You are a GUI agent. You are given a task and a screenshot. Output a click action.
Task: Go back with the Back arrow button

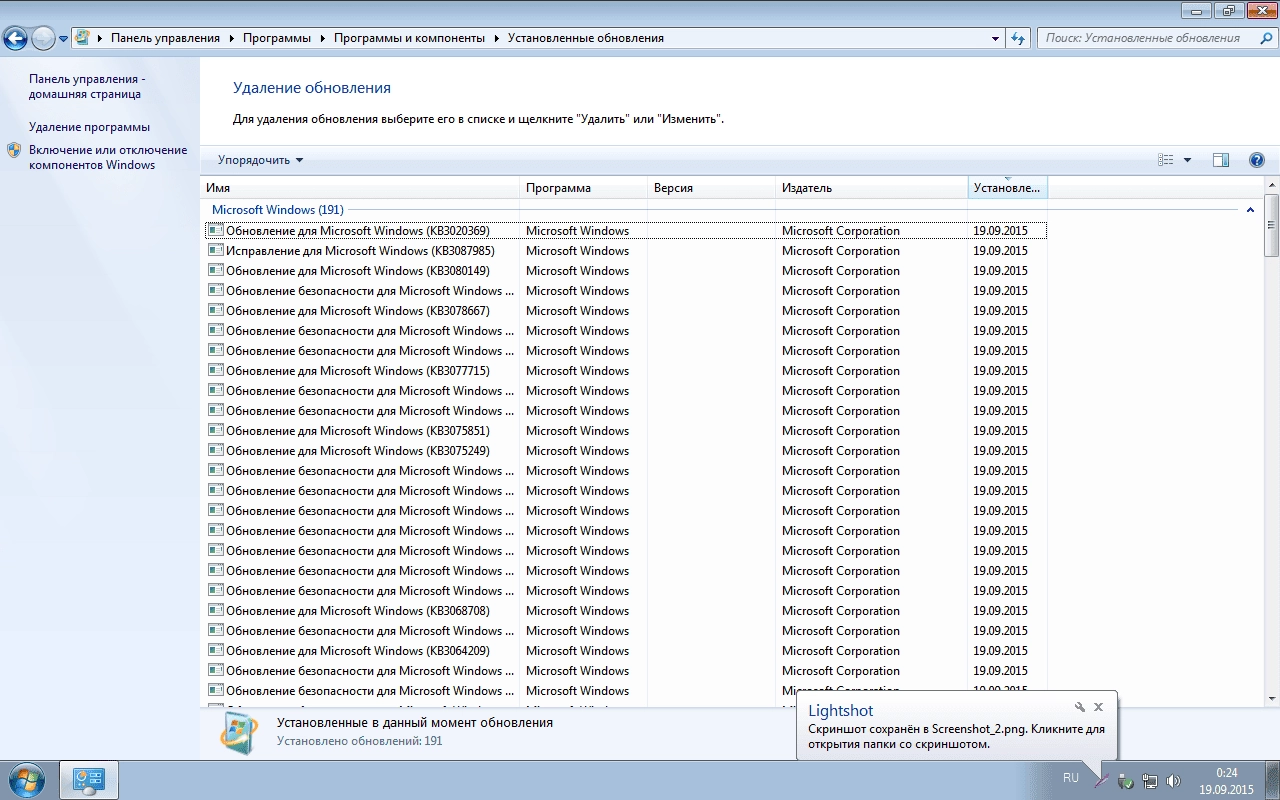(x=15, y=38)
